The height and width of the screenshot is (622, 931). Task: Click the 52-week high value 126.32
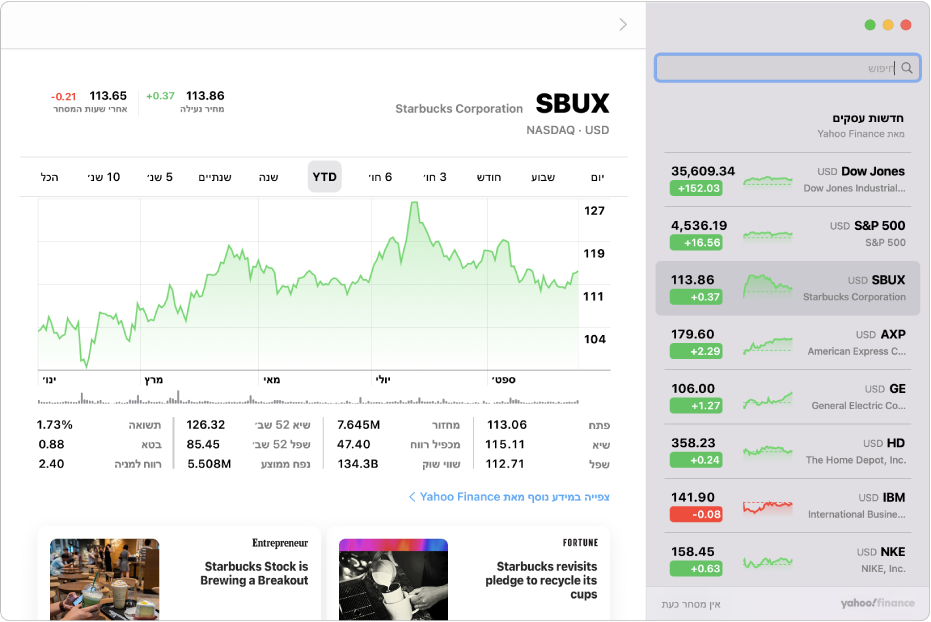click(205, 424)
